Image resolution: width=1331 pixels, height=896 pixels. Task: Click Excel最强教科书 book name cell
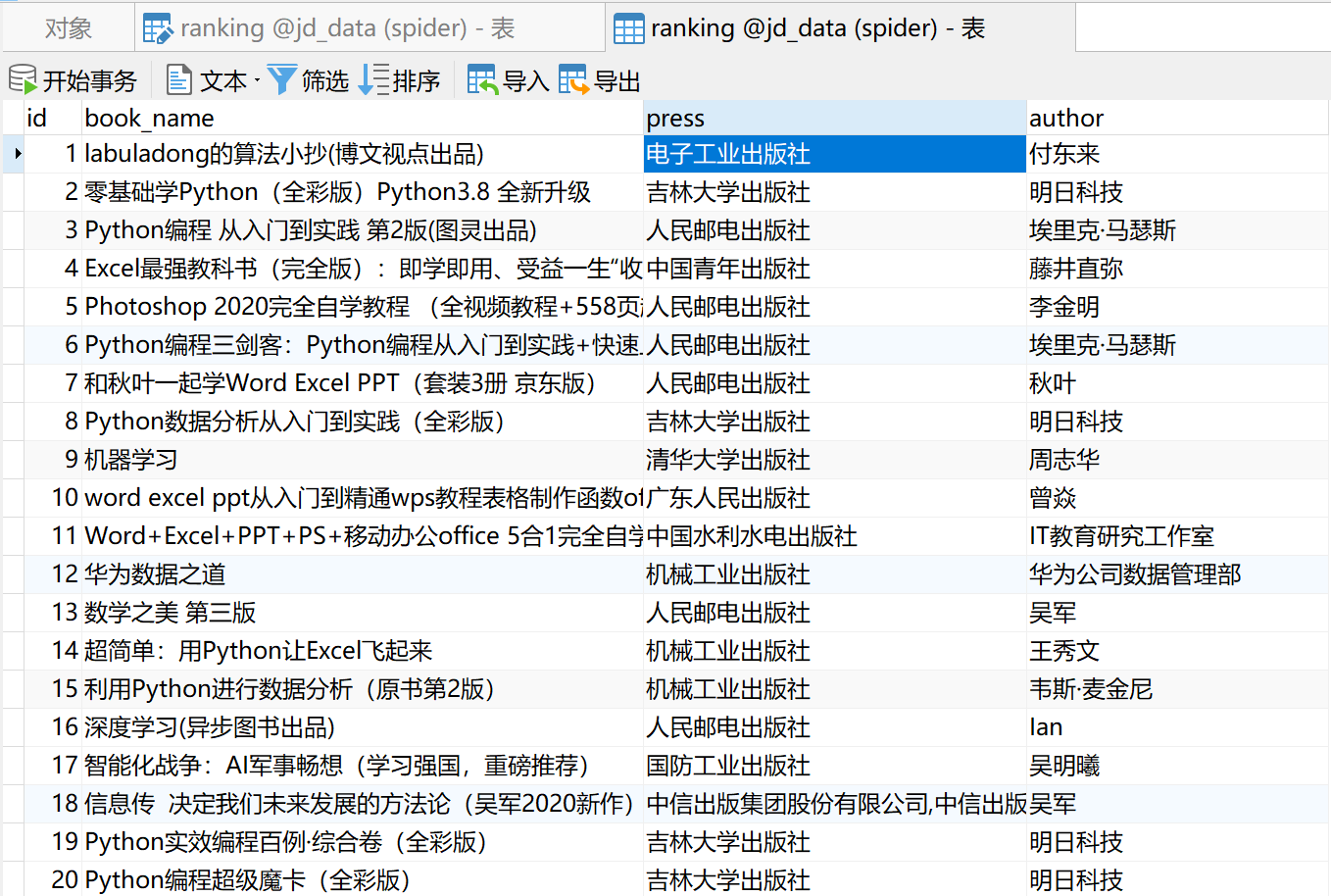[362, 269]
